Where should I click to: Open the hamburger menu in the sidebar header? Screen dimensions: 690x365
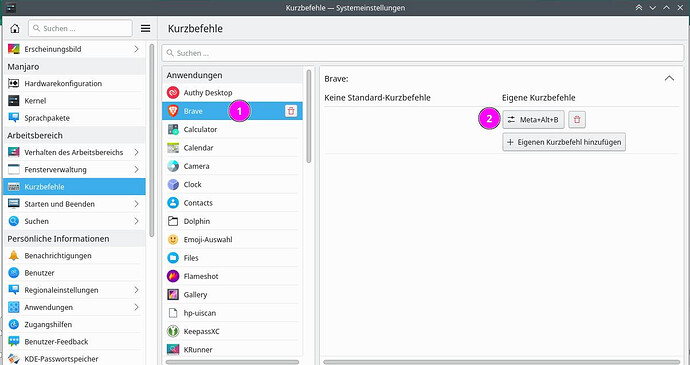coord(145,29)
